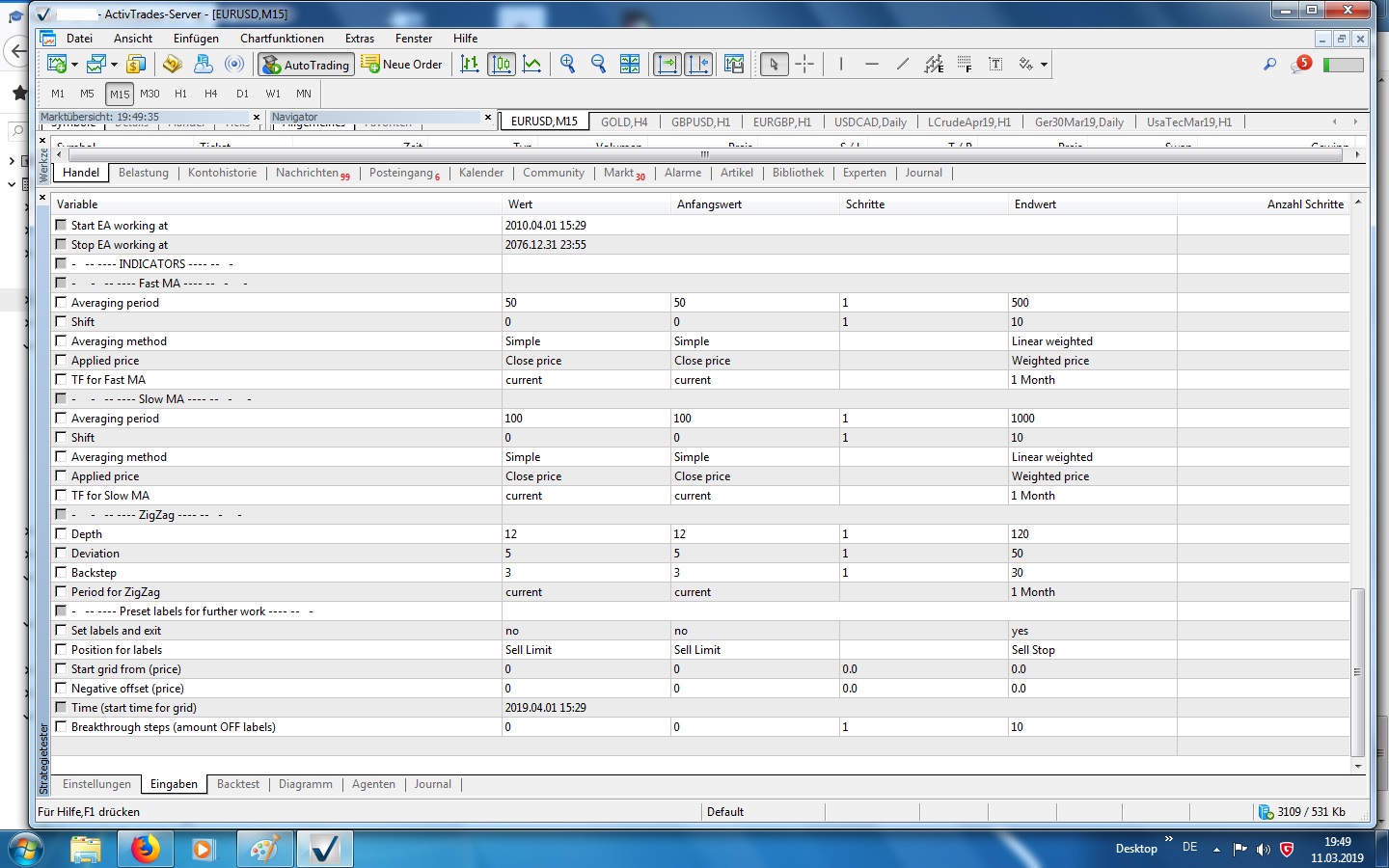This screenshot has width=1389, height=868.
Task: Close the Navigator panel
Action: [x=488, y=117]
